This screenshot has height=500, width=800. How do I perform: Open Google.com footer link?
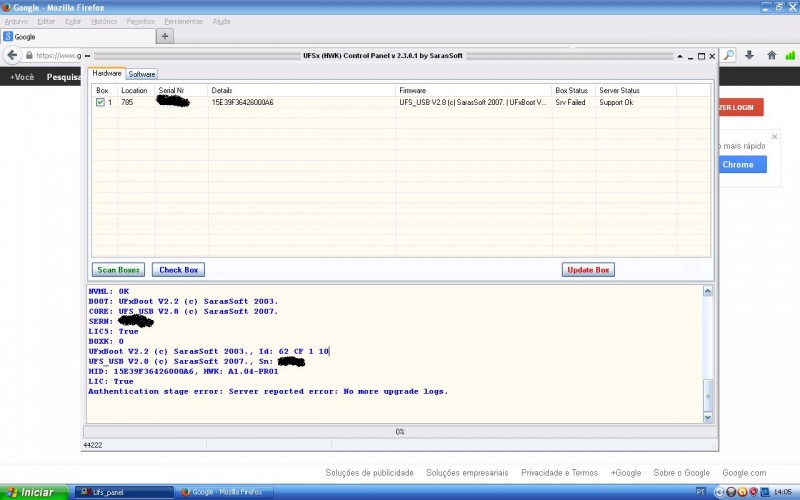tap(744, 473)
